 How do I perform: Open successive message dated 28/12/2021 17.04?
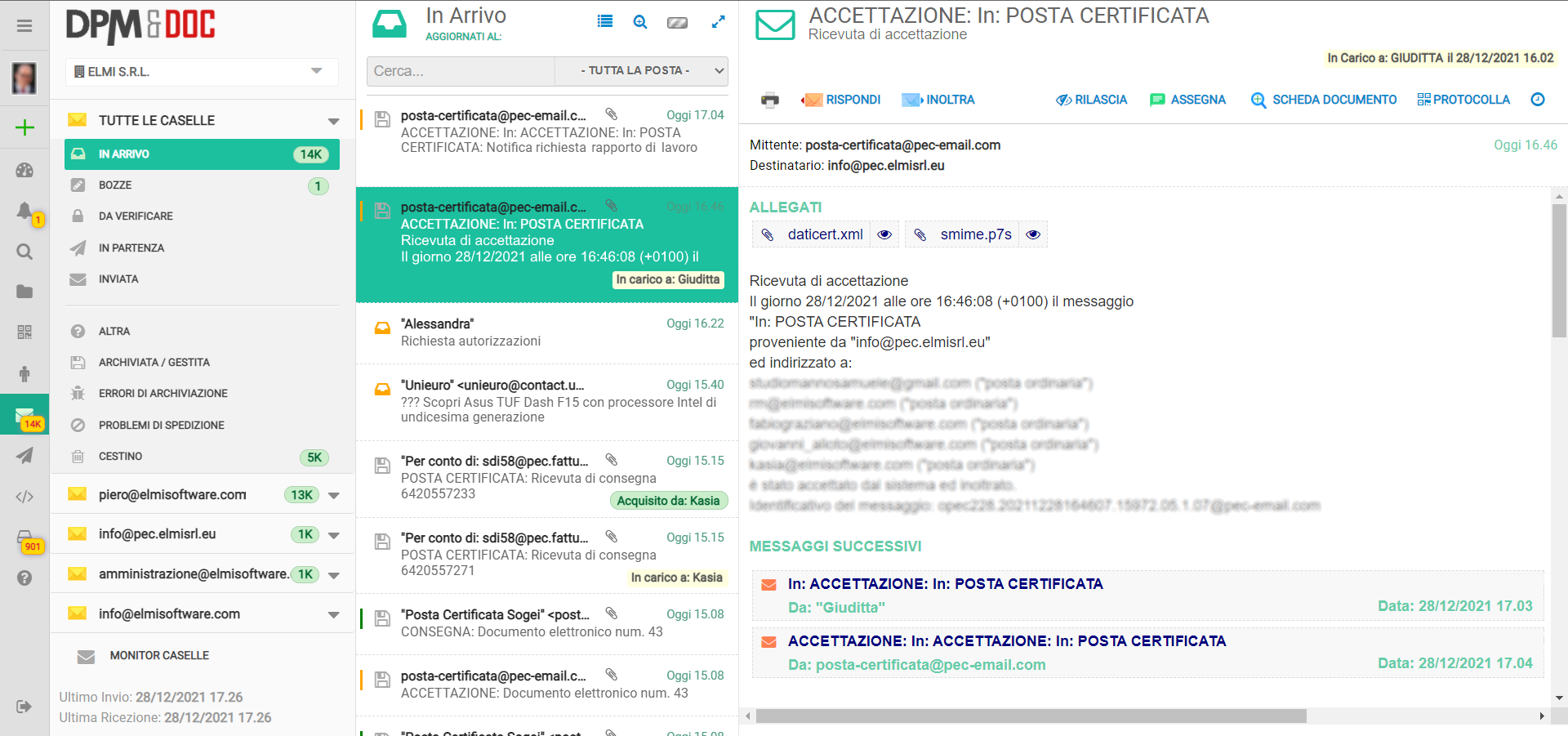click(1147, 653)
